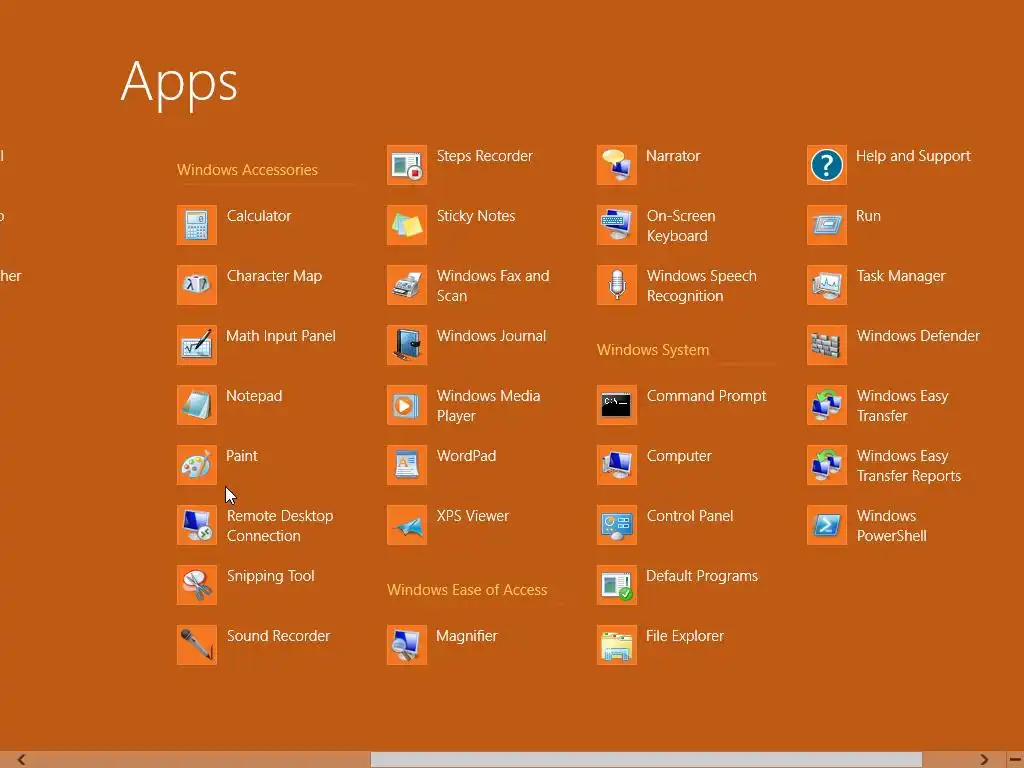The image size is (1024, 768).
Task: Click the Windows Easy Transfer icon
Action: (827, 406)
